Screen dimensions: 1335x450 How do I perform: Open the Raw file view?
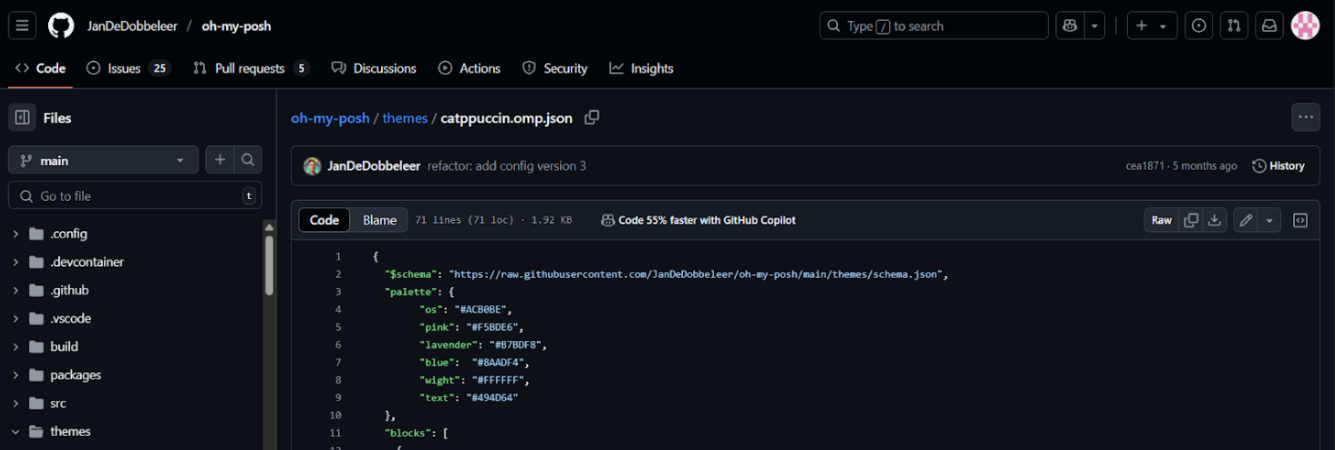click(x=1161, y=220)
